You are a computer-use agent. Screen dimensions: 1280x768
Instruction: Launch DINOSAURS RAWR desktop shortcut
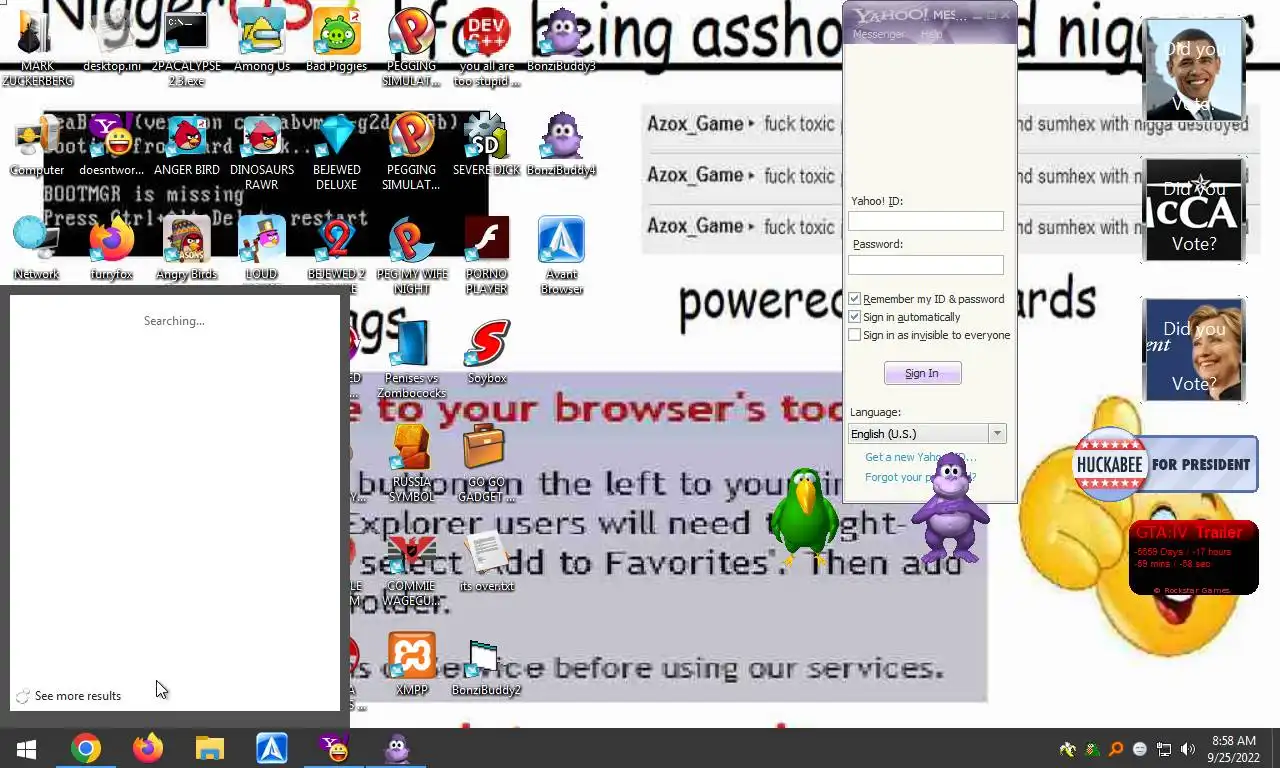[262, 152]
